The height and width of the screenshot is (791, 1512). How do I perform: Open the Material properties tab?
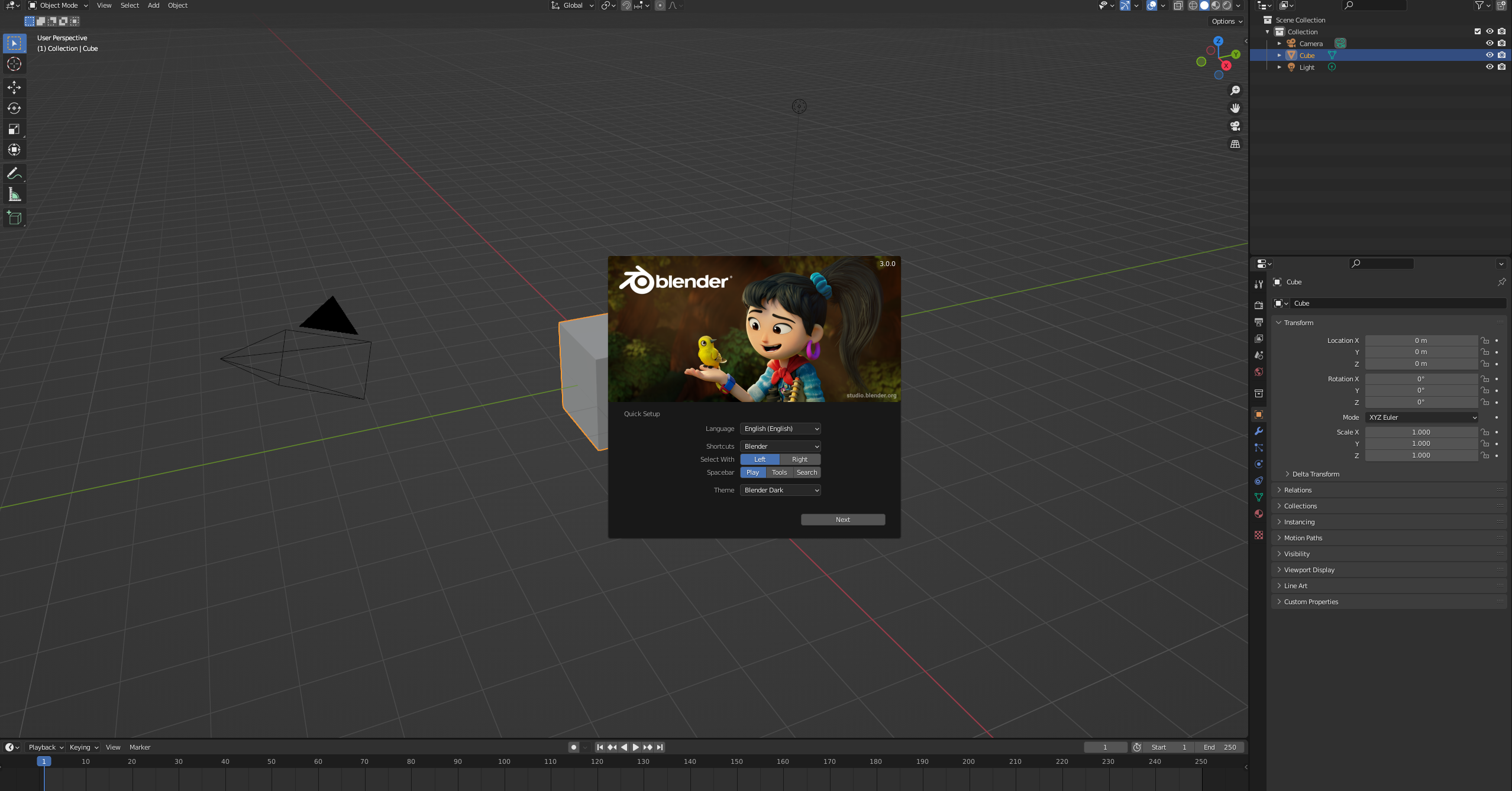tap(1259, 514)
